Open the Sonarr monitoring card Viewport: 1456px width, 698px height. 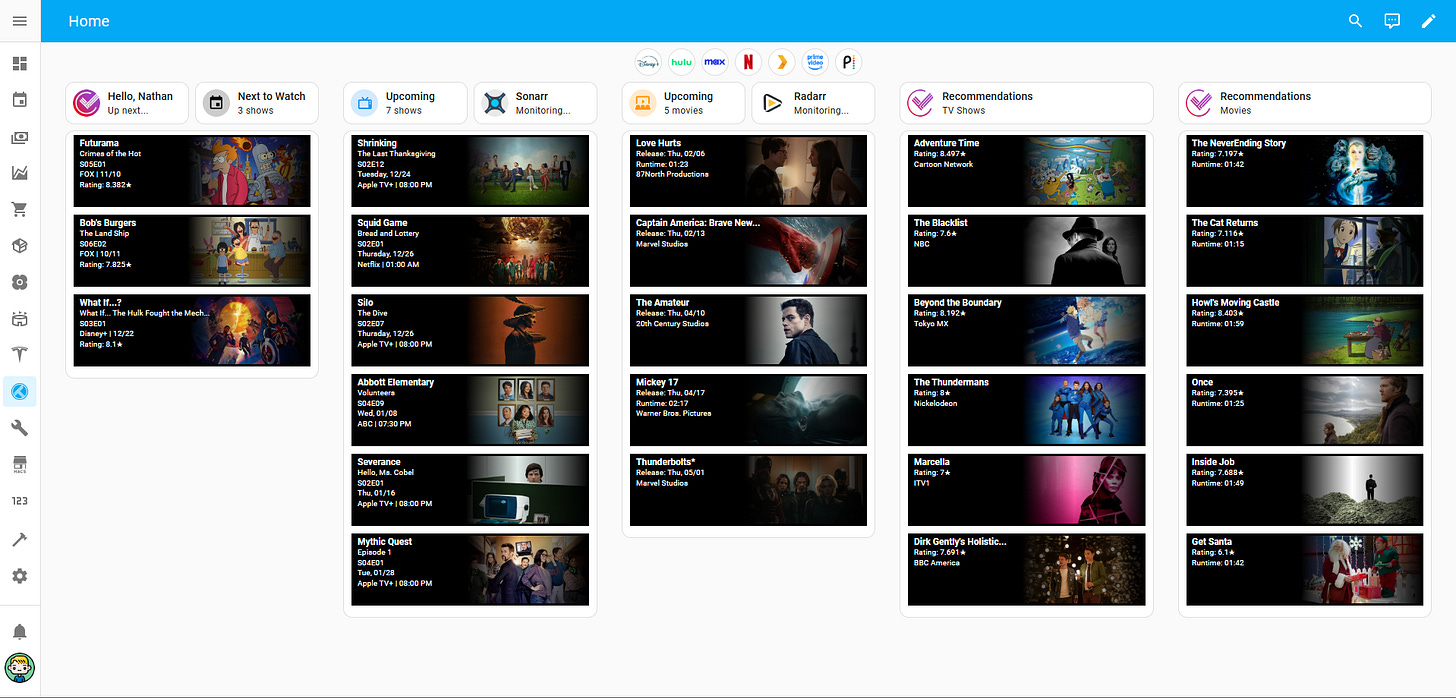click(535, 103)
